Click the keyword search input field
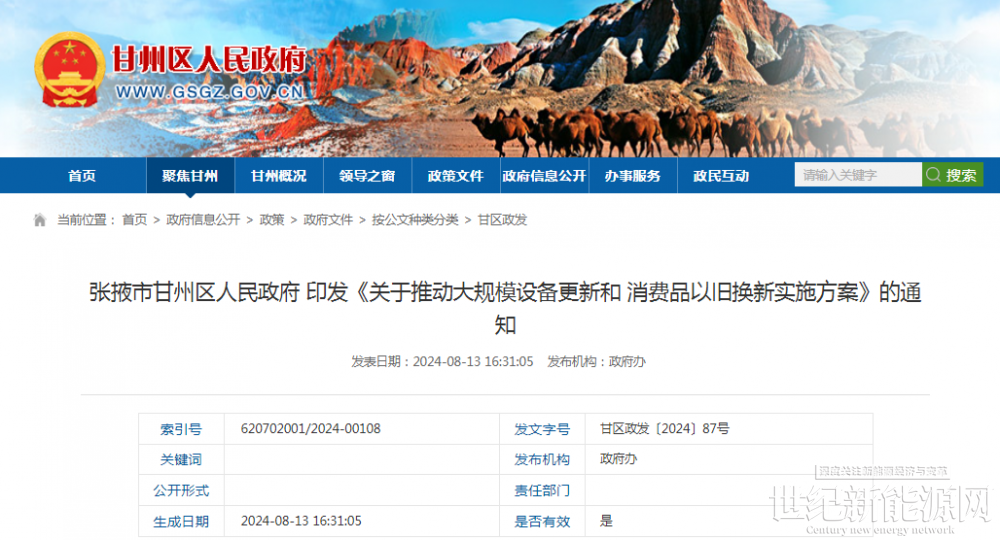1000x540 pixels. pos(857,175)
